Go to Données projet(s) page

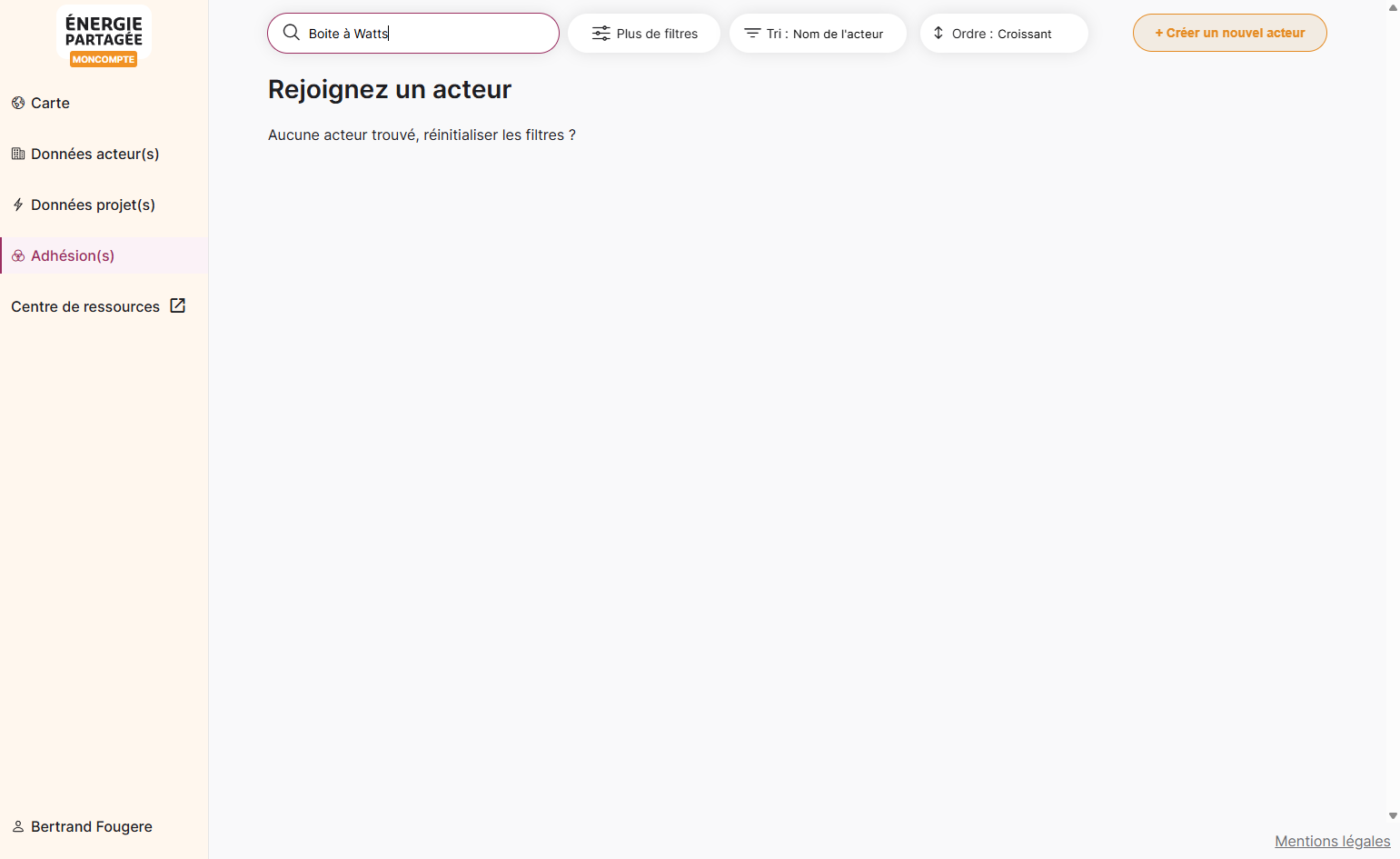(x=104, y=205)
